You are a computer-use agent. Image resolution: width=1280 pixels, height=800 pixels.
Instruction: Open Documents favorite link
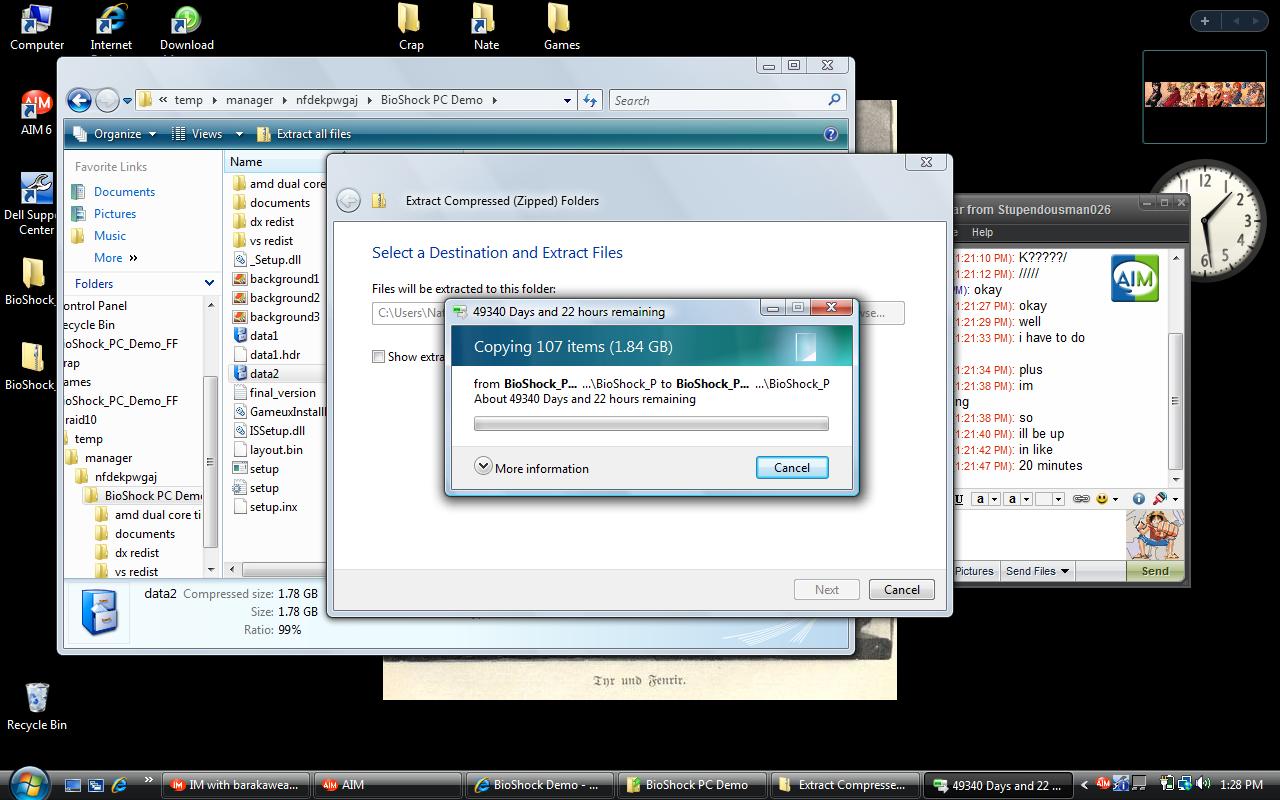point(113,191)
